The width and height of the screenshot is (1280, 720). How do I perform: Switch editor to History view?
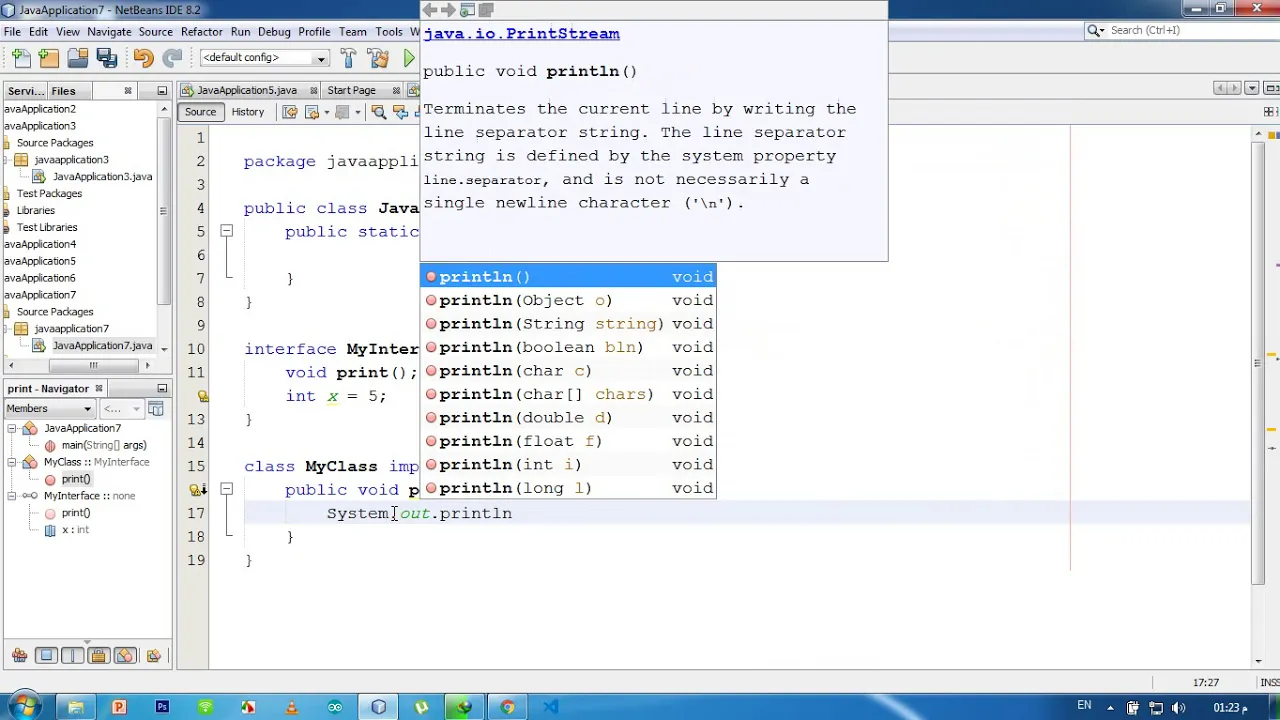coord(248,112)
